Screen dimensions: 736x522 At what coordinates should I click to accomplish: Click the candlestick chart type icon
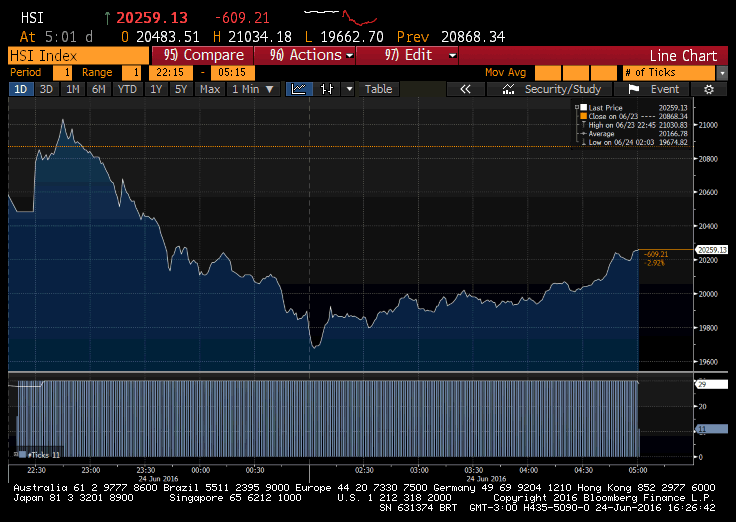[x=326, y=89]
